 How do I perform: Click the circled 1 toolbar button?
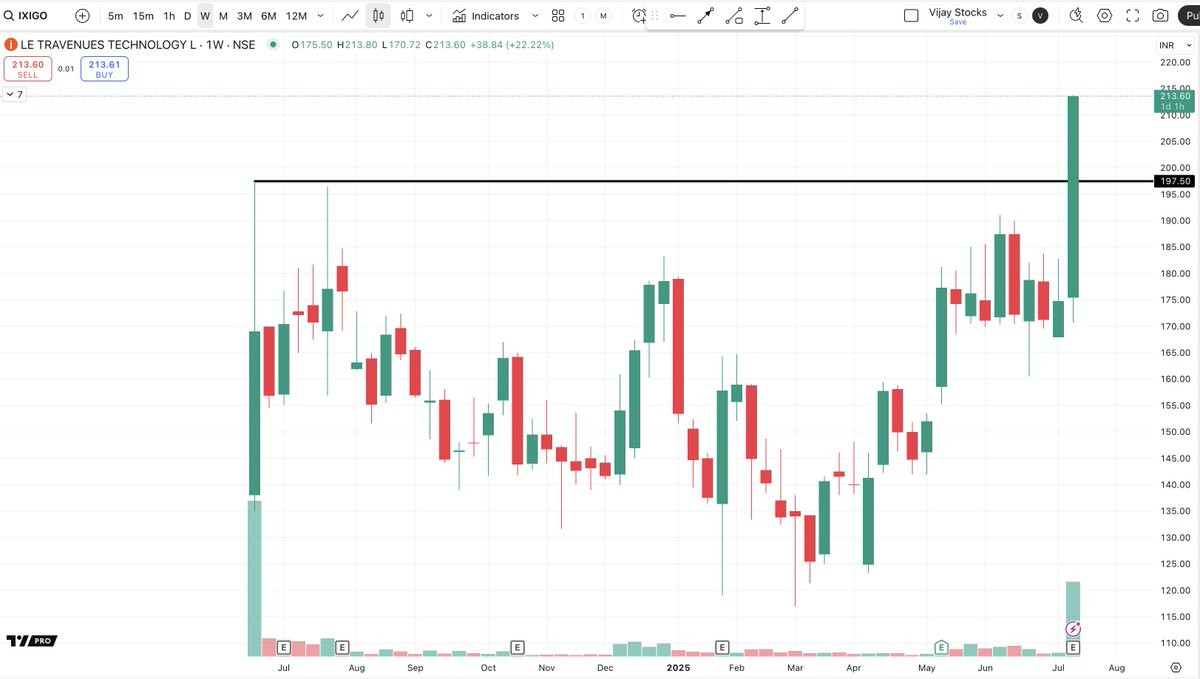583,16
